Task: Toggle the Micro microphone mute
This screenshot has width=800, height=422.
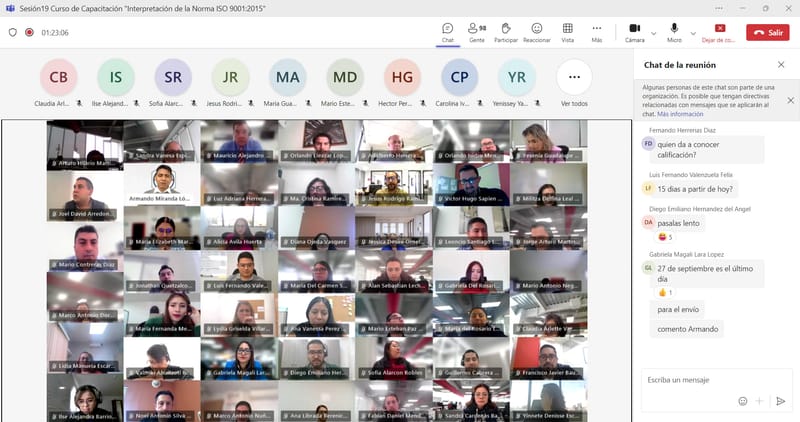Action: tap(674, 31)
